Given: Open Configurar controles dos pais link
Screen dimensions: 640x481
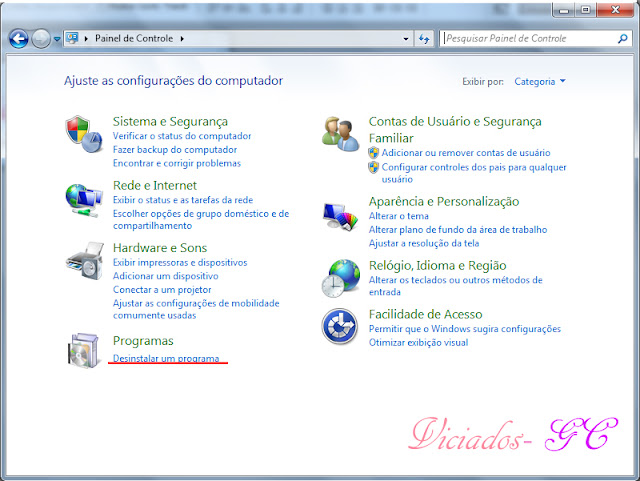Looking at the screenshot, I should pos(474,173).
